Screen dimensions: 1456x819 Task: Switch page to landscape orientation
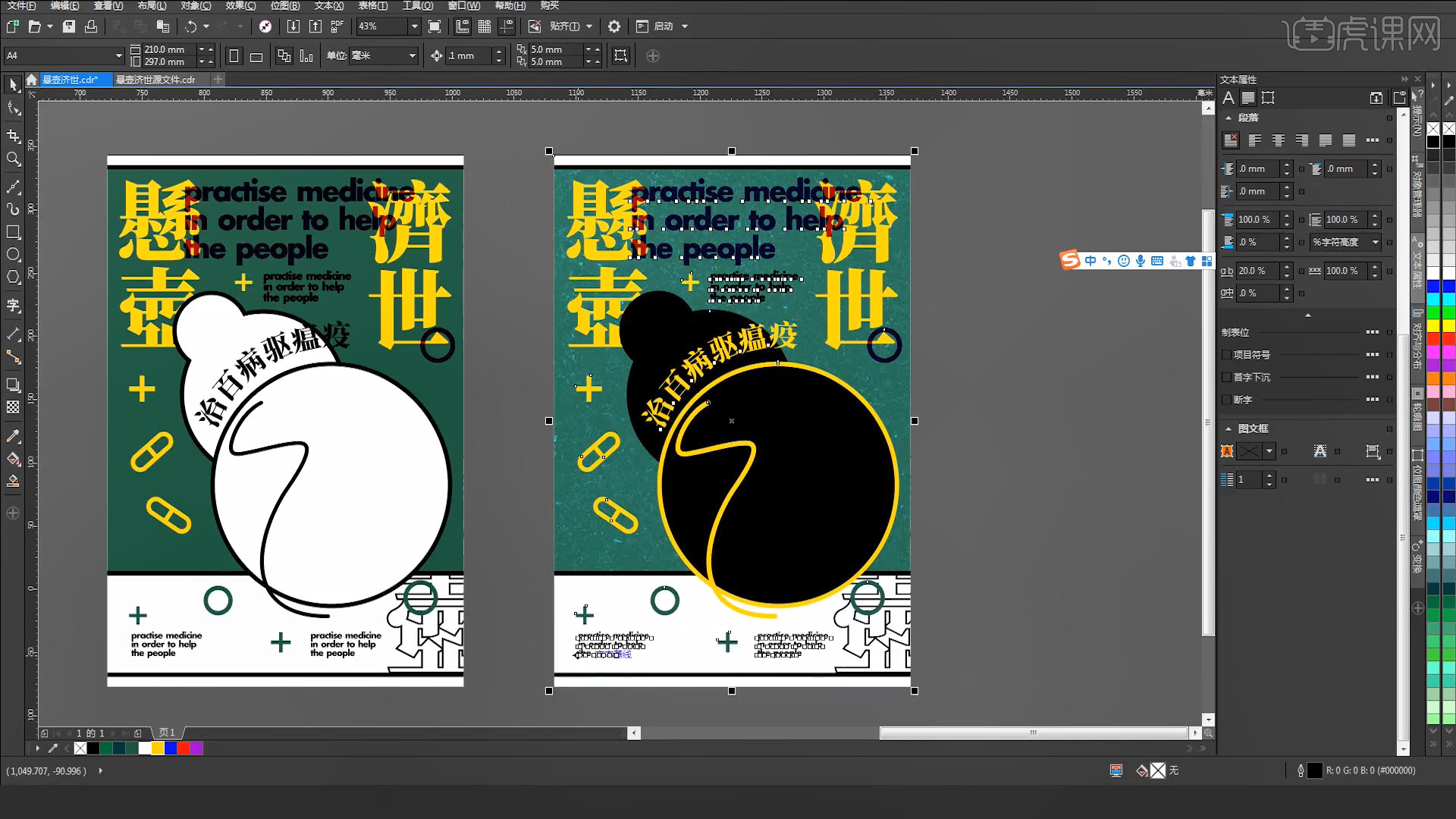click(x=256, y=56)
